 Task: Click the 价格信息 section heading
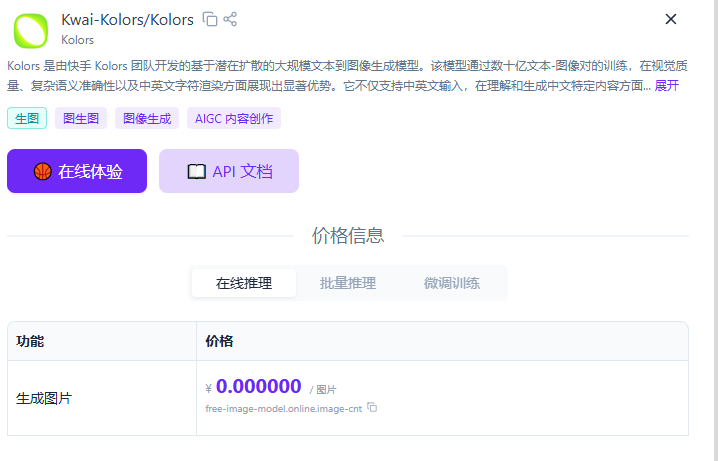[x=348, y=235]
